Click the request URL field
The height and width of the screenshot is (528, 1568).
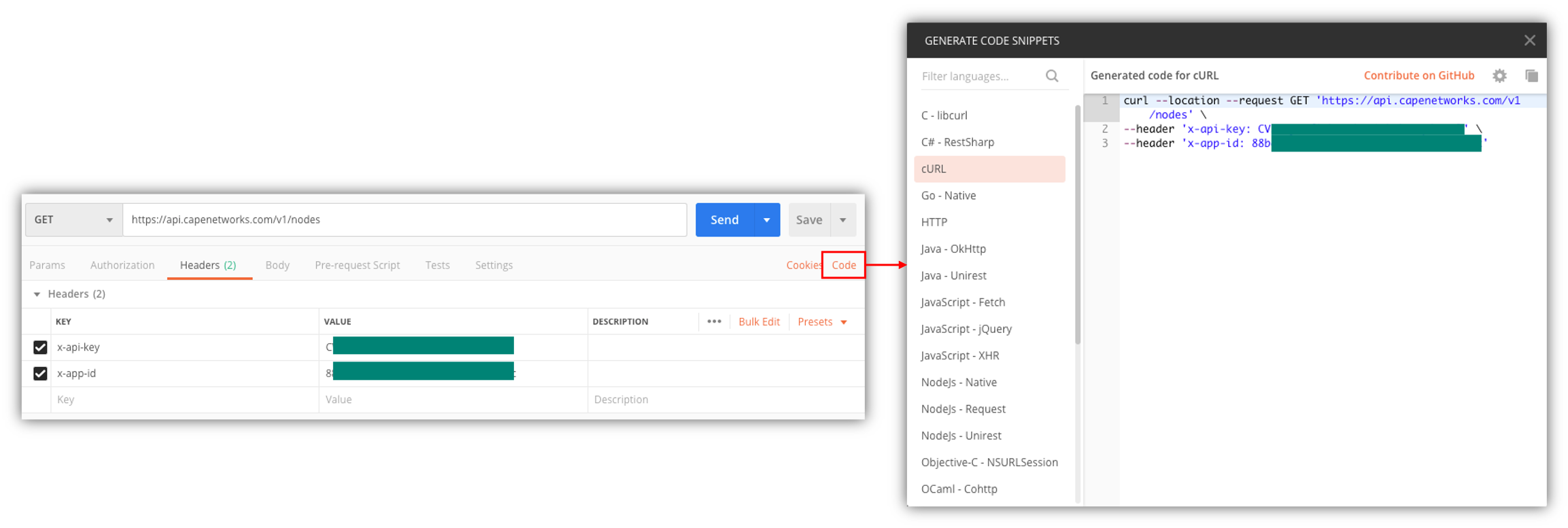(405, 219)
